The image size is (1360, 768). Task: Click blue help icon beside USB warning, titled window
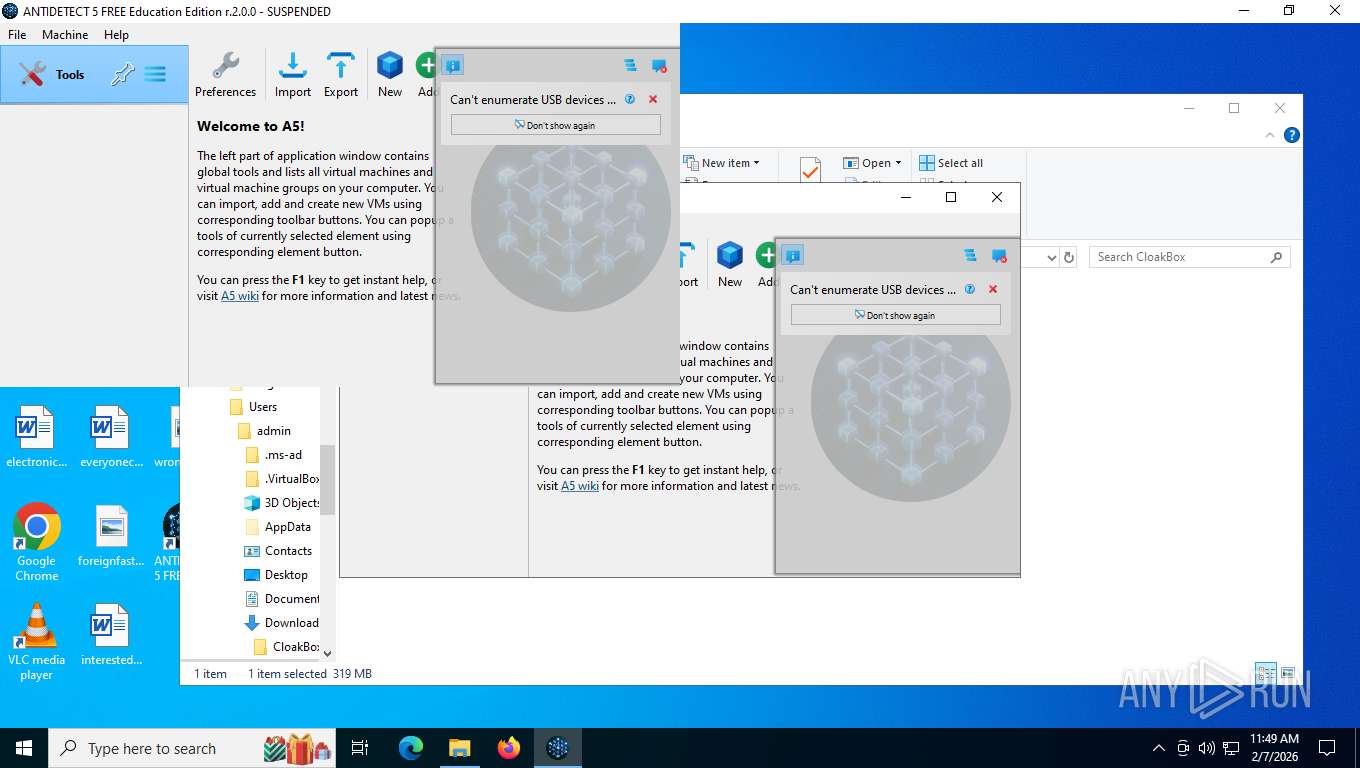(x=630, y=99)
